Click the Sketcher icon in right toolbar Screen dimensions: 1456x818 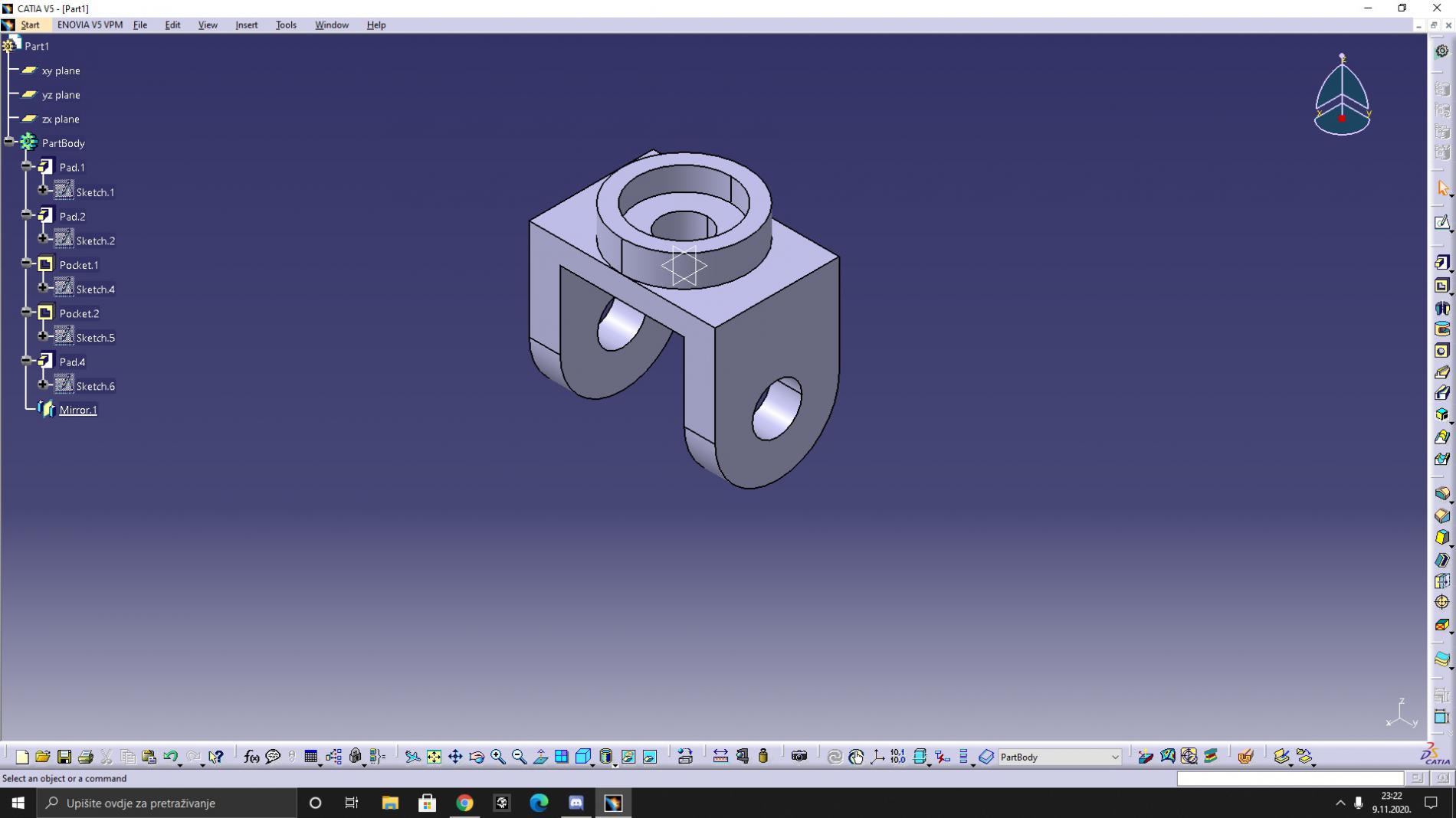1441,223
